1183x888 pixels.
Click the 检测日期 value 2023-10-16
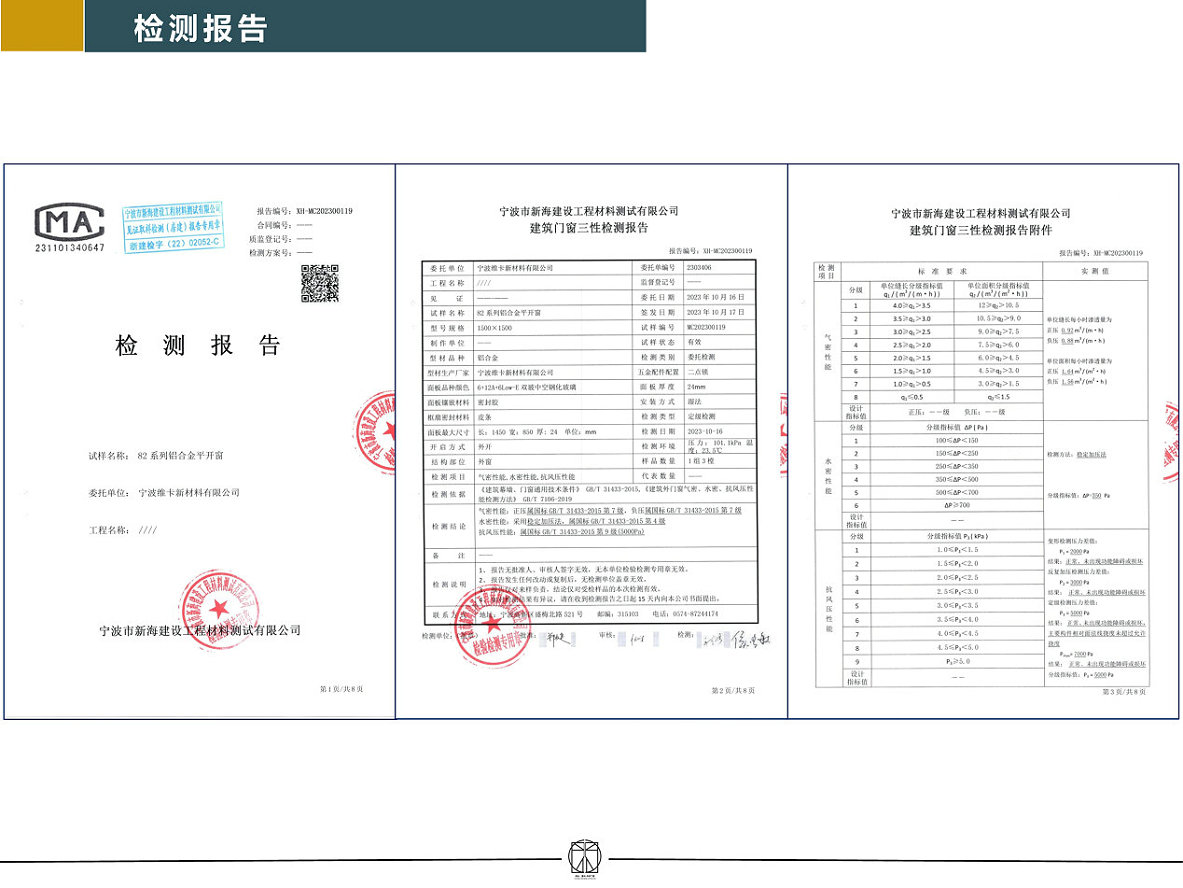pos(705,432)
